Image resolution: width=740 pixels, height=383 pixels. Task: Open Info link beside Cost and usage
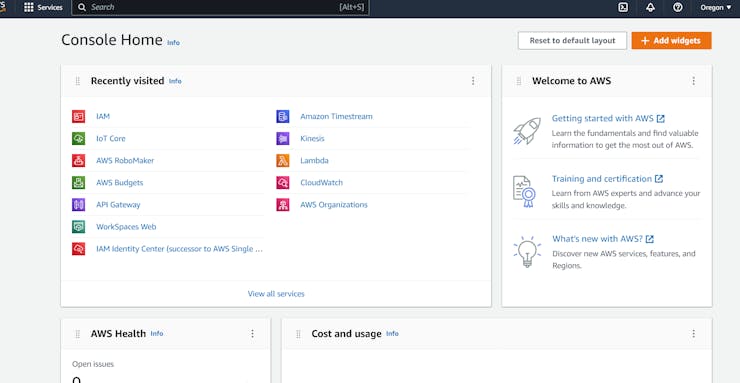pyautogui.click(x=392, y=333)
